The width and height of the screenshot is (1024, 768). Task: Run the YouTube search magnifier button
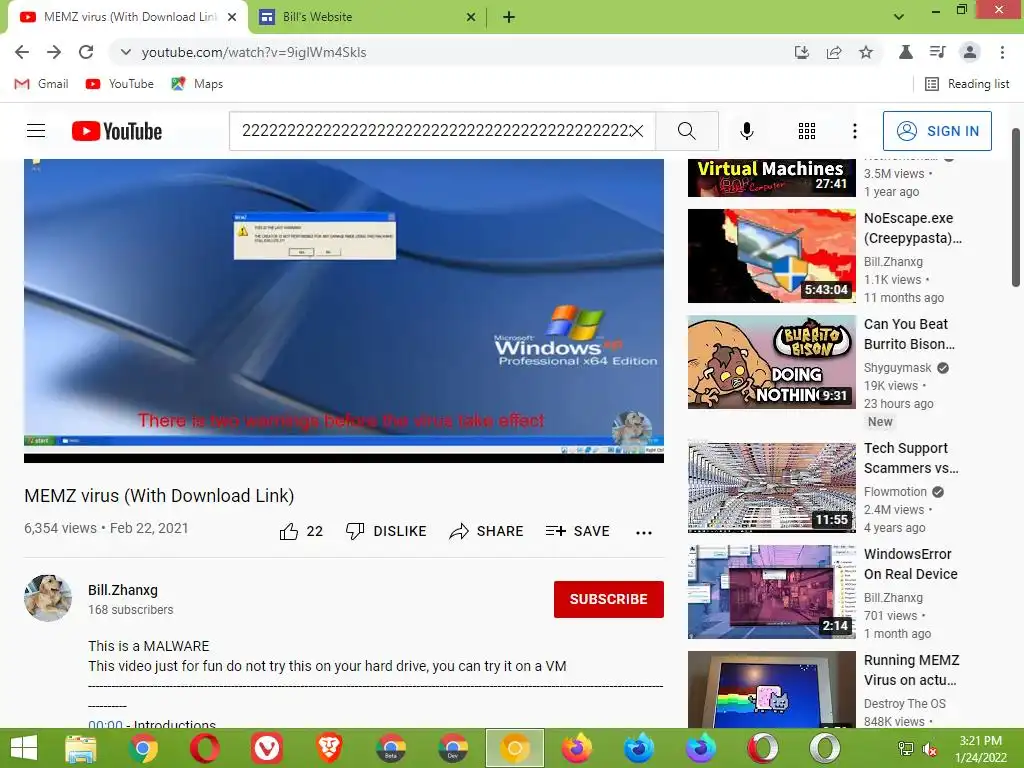click(686, 131)
